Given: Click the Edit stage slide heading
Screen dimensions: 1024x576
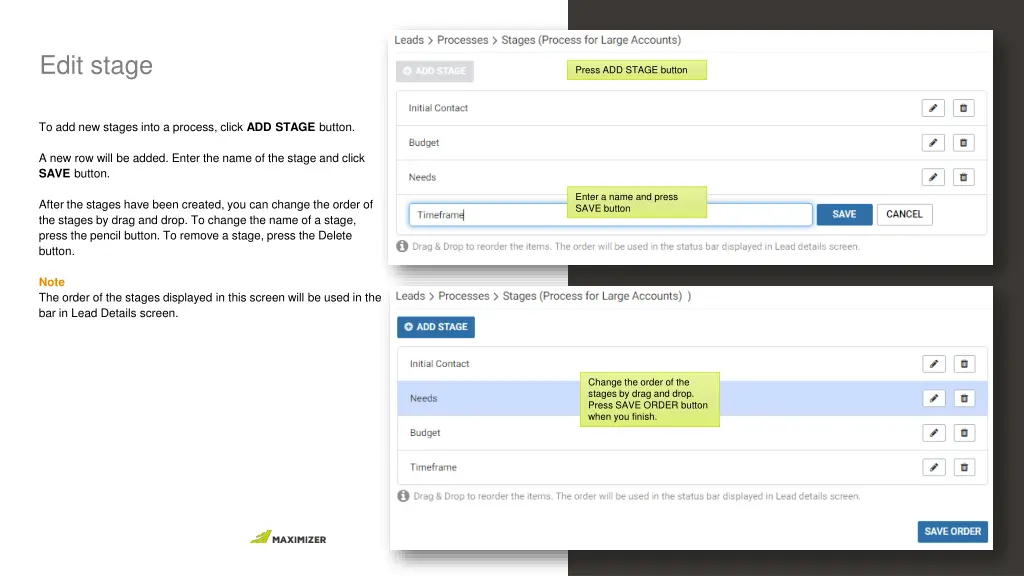Looking at the screenshot, I should [x=96, y=65].
